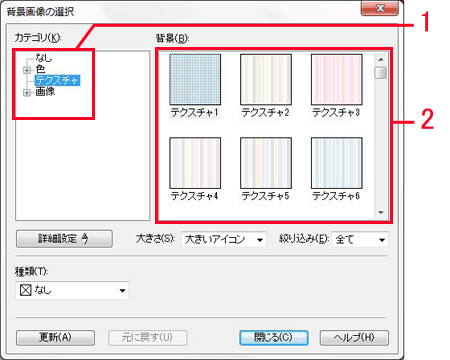Click the テクスチャ2 label text
This screenshot has height=360, width=450.
pyautogui.click(x=265, y=112)
